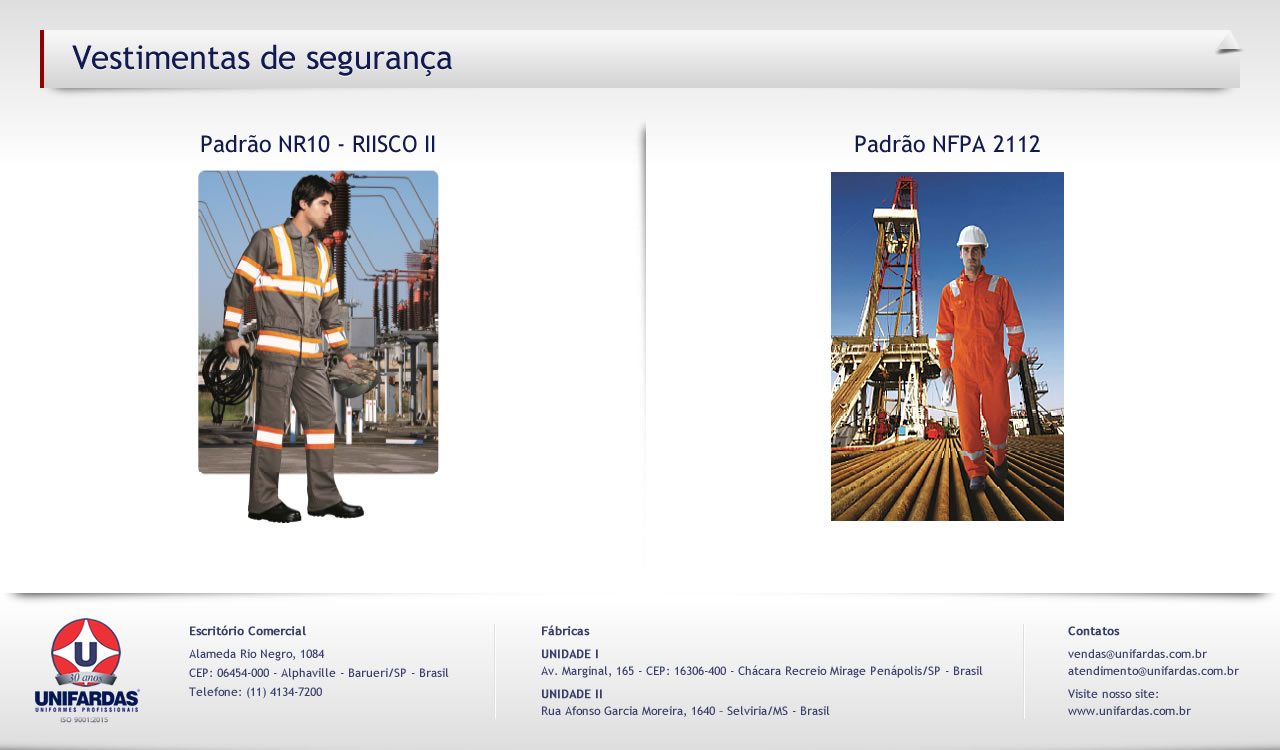Click the page curl corner icon

1227,42
